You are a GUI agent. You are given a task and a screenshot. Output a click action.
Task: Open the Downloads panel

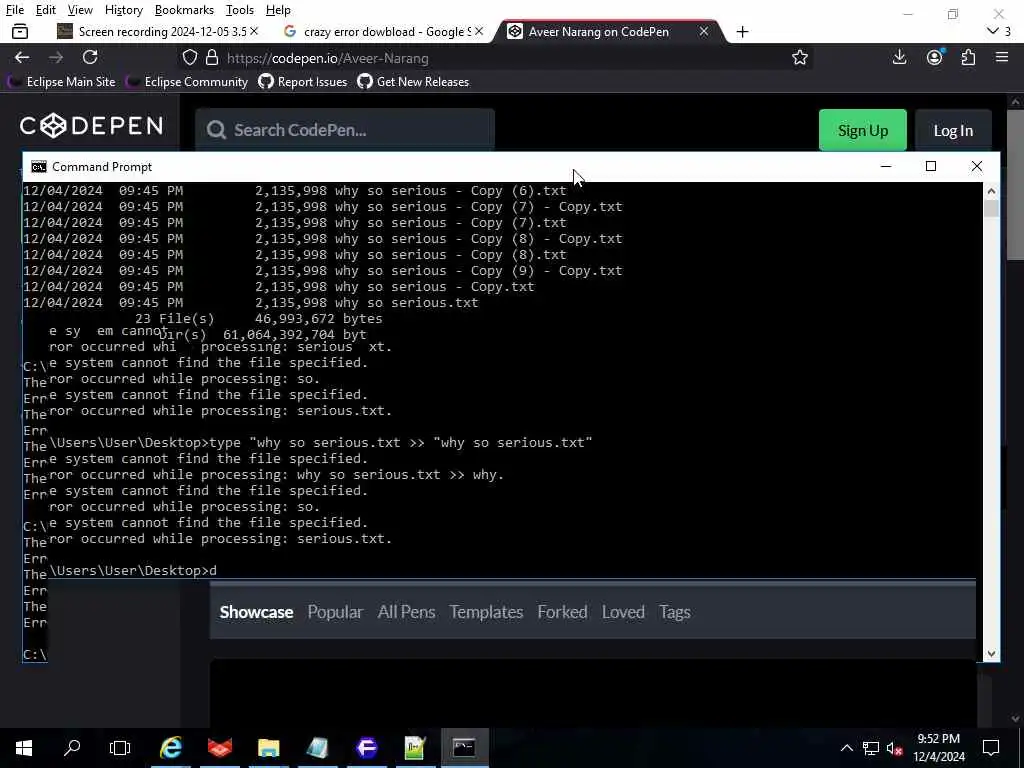click(x=900, y=57)
